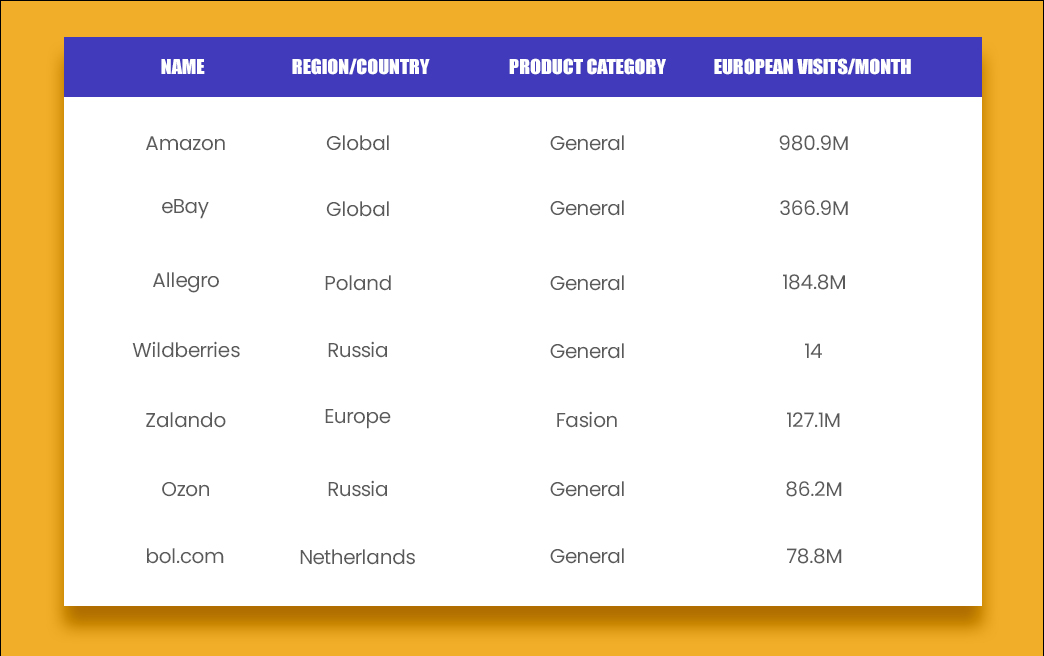
Task: Click Global in the eBay row
Action: 358,209
